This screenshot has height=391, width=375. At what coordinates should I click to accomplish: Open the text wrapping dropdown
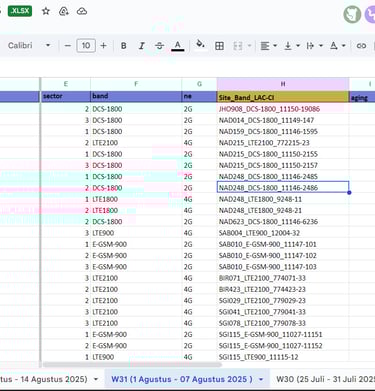[x=321, y=46]
